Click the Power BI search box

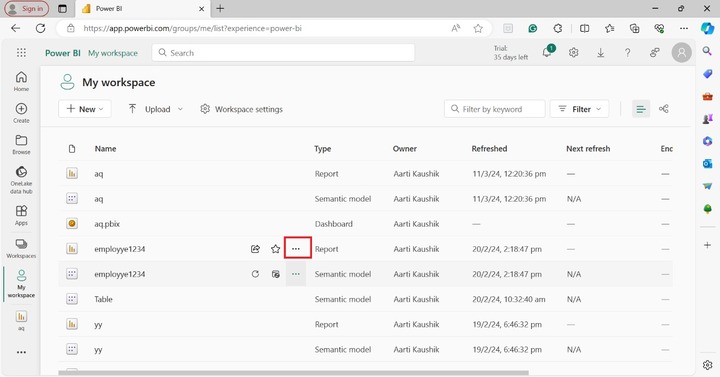pos(283,53)
